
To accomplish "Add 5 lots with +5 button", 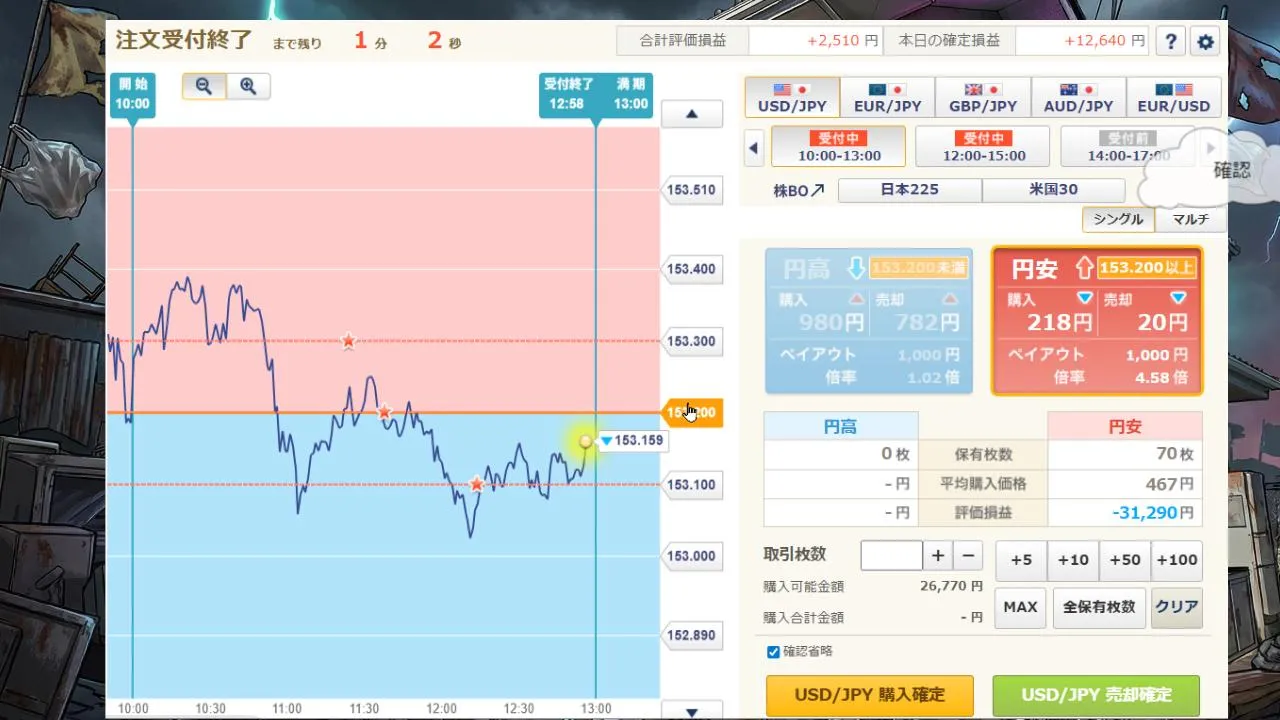I will point(1021,560).
